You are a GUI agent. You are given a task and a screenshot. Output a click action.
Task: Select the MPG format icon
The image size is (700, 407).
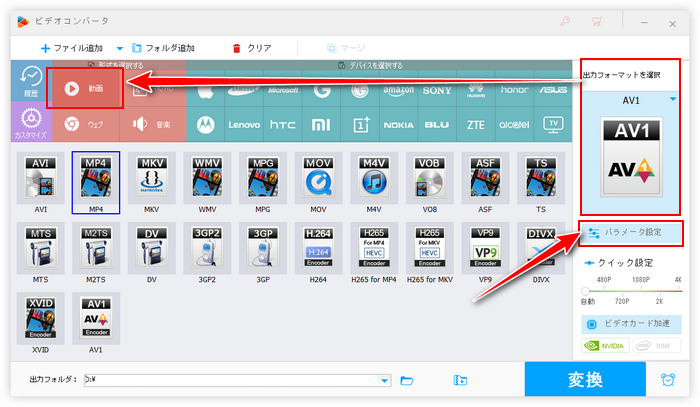(x=262, y=178)
